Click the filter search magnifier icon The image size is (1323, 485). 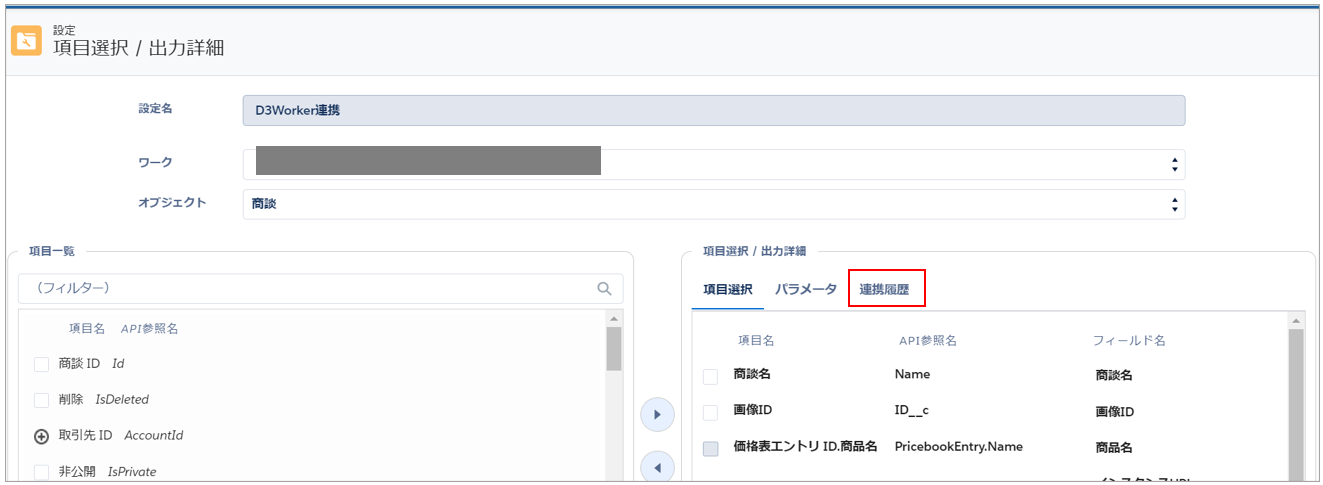tap(604, 288)
